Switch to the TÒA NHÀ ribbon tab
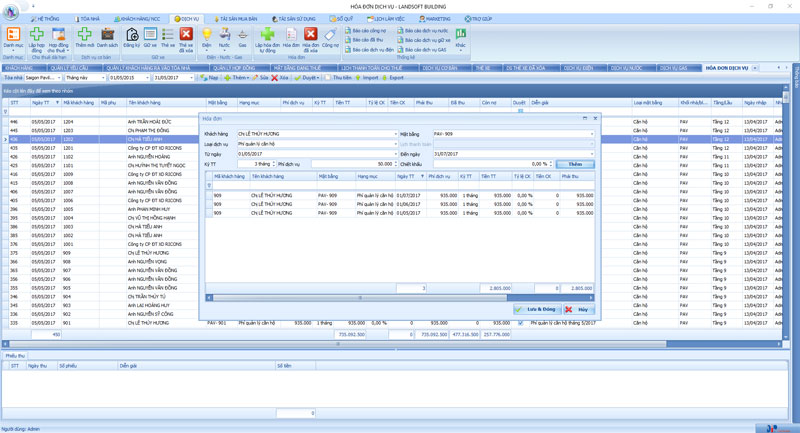 coord(88,19)
